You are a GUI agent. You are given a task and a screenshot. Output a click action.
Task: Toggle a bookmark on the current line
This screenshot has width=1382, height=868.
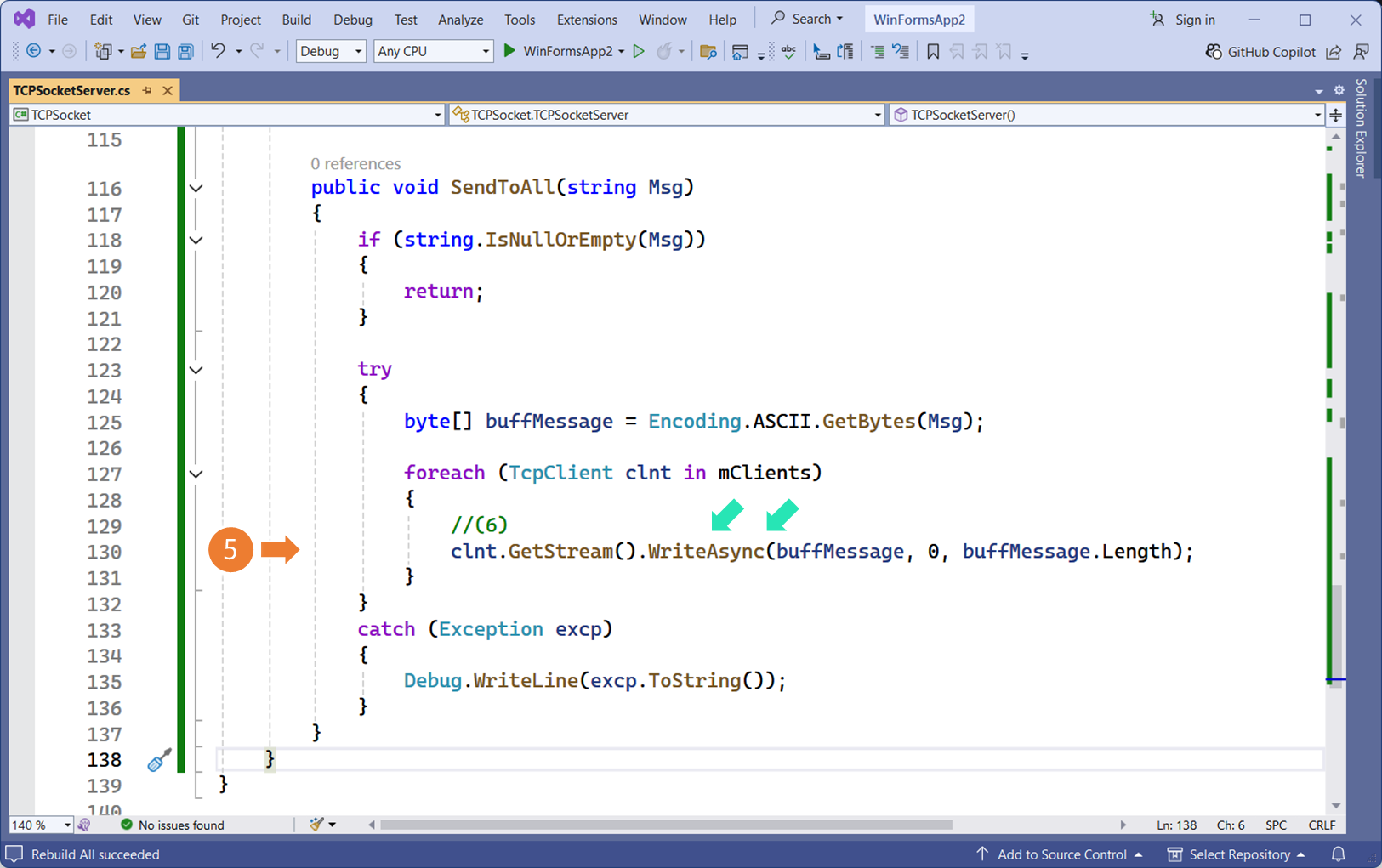(933, 51)
